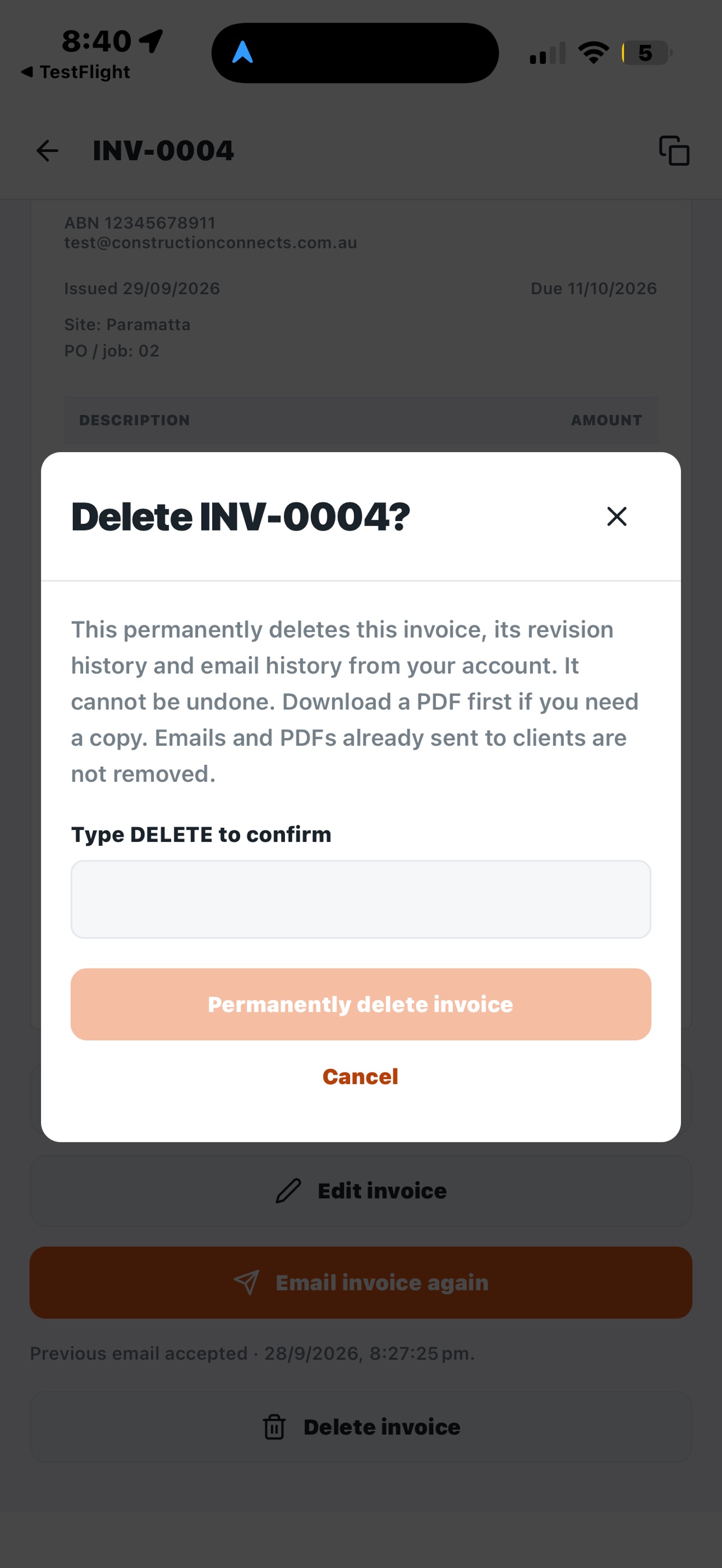Screen dimensions: 722x1568
Task: Tap the battery indicator showing 5
Action: (x=646, y=53)
